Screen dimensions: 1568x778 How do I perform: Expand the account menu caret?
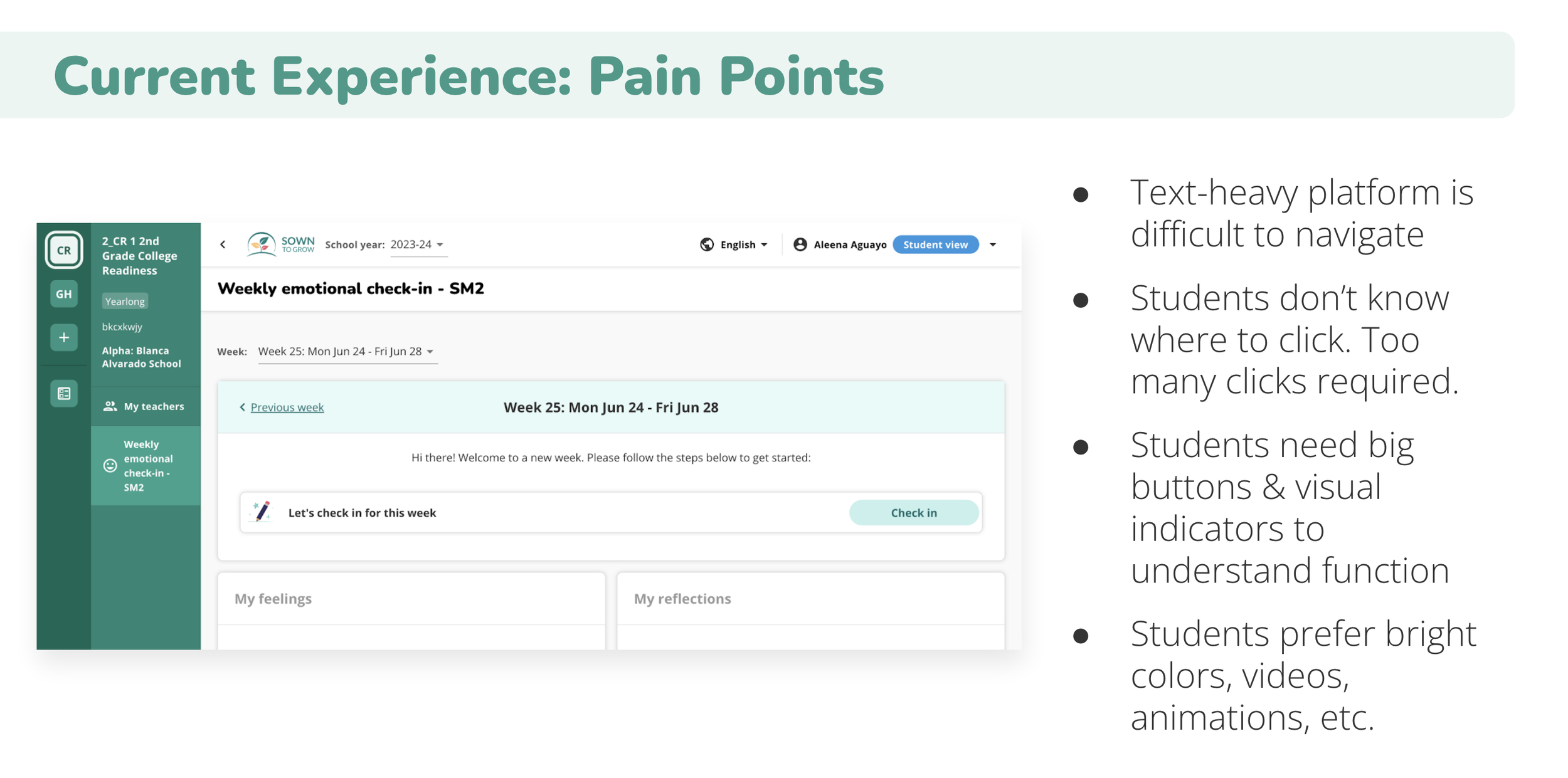[993, 244]
